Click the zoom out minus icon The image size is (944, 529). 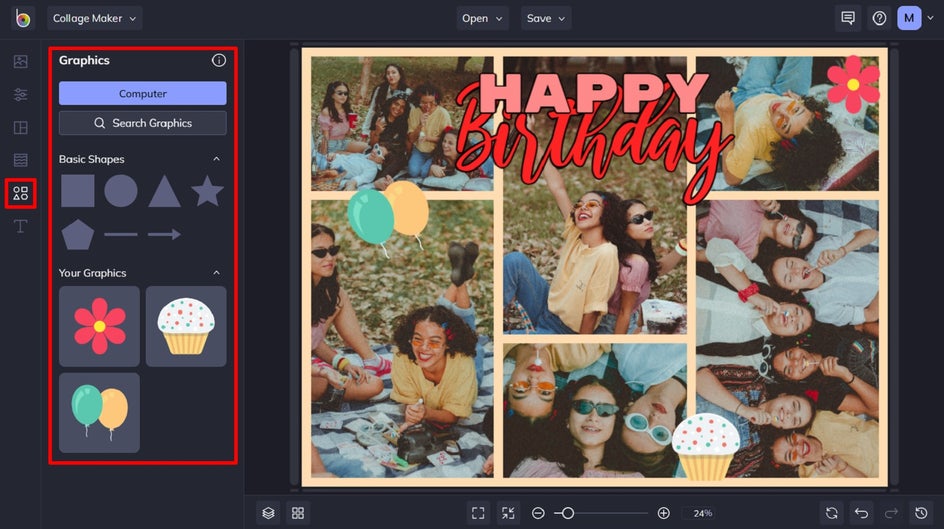[538, 513]
